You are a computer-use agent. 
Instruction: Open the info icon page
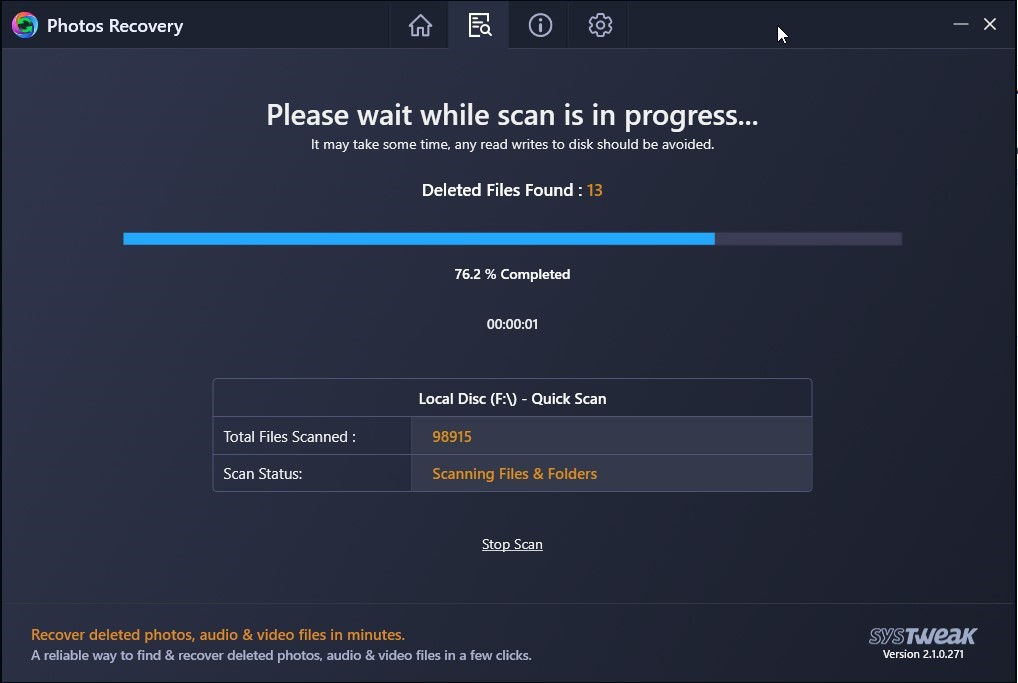click(x=540, y=25)
